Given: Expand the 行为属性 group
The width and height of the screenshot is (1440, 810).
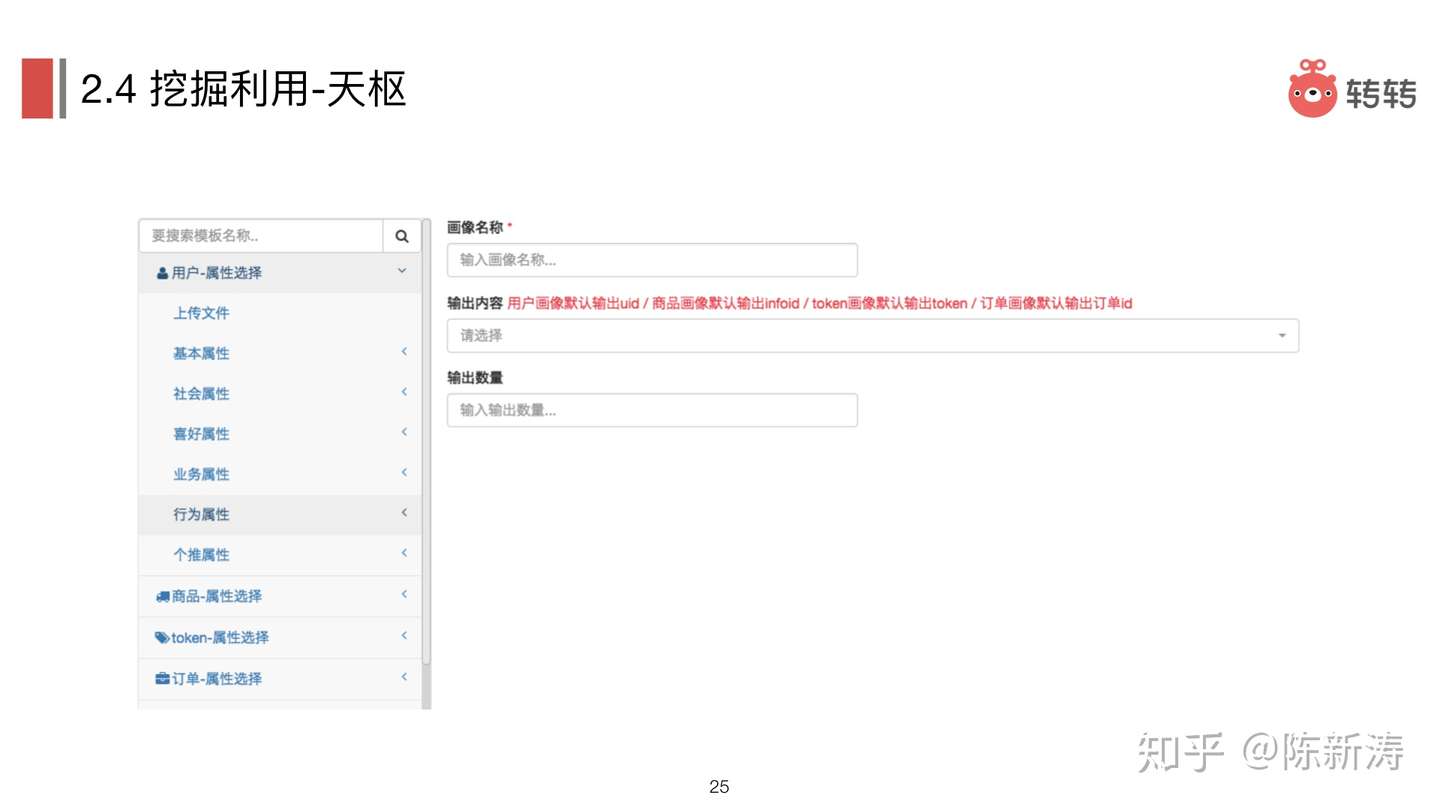Looking at the screenshot, I should (x=404, y=513).
